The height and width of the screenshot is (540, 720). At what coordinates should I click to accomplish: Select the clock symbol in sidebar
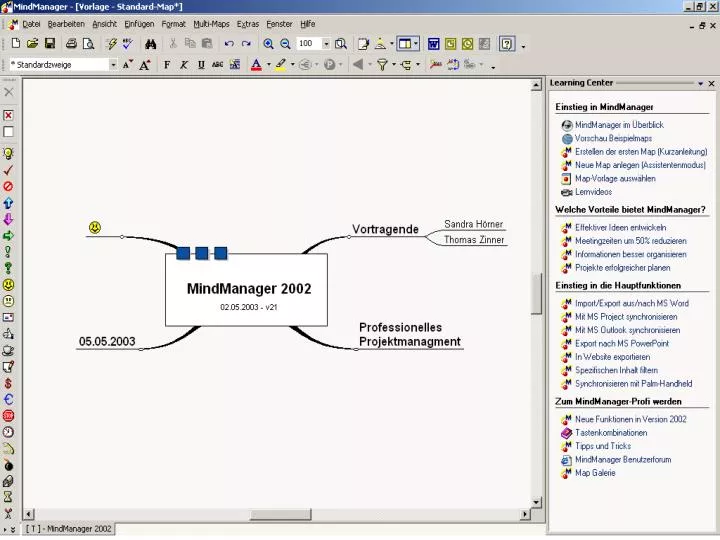[8, 432]
